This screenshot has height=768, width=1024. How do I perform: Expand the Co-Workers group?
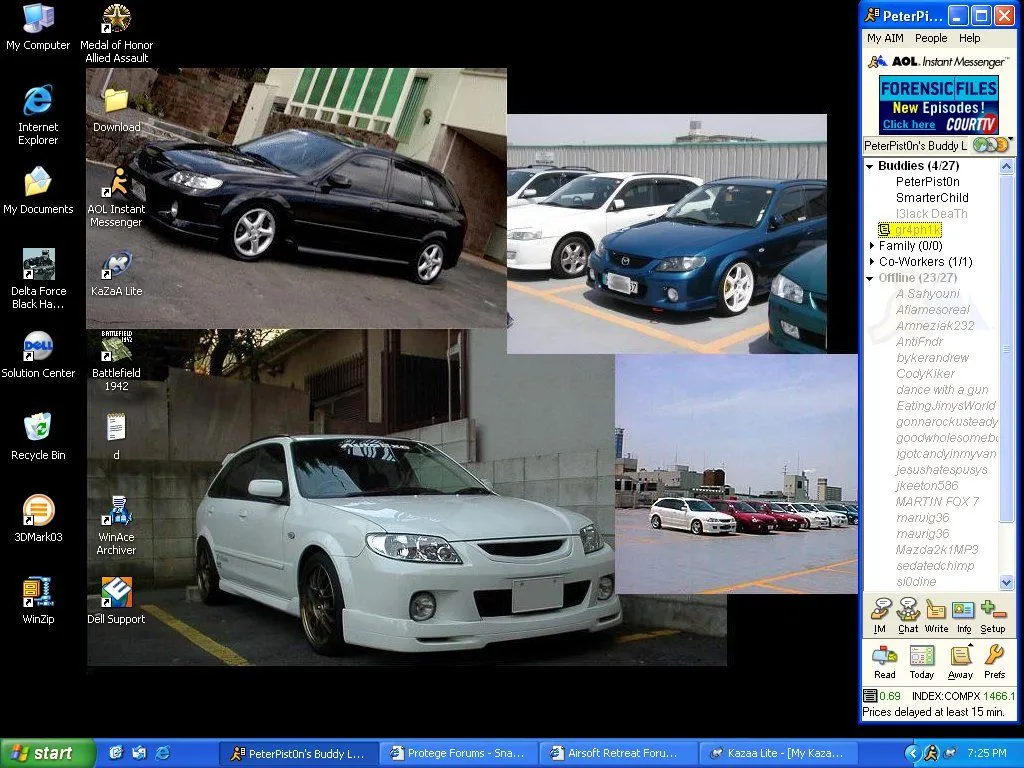872,262
